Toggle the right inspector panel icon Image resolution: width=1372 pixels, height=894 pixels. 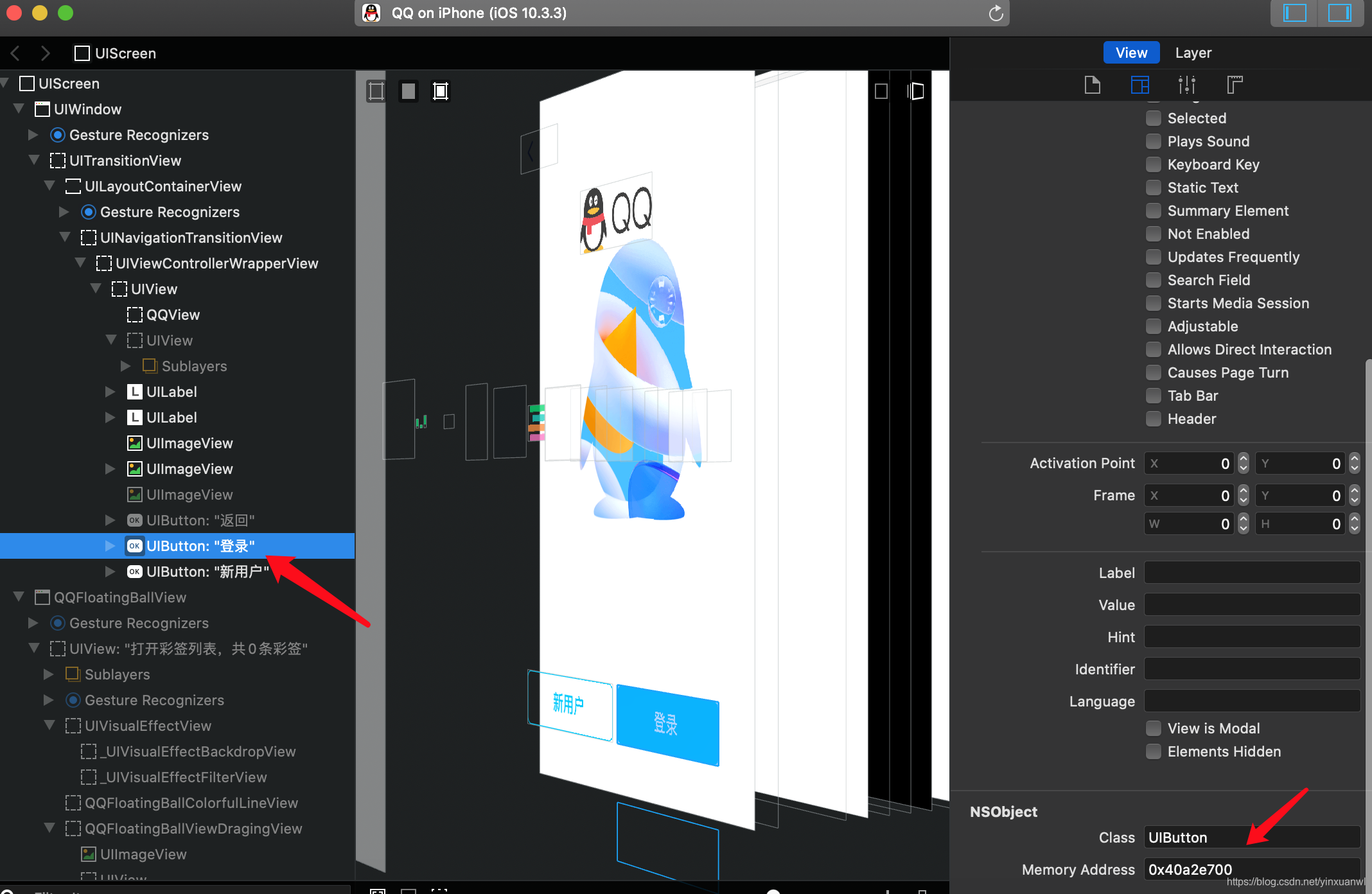(1340, 13)
